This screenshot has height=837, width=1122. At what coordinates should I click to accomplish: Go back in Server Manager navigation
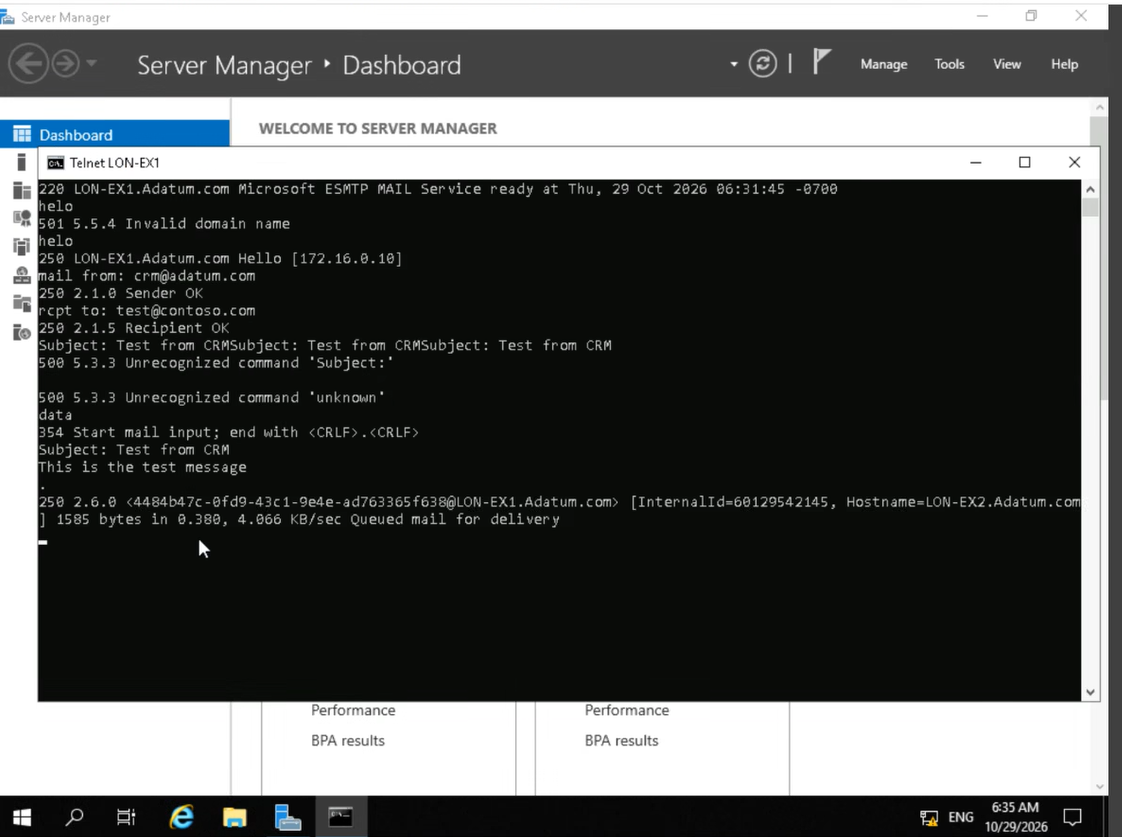[x=29, y=64]
